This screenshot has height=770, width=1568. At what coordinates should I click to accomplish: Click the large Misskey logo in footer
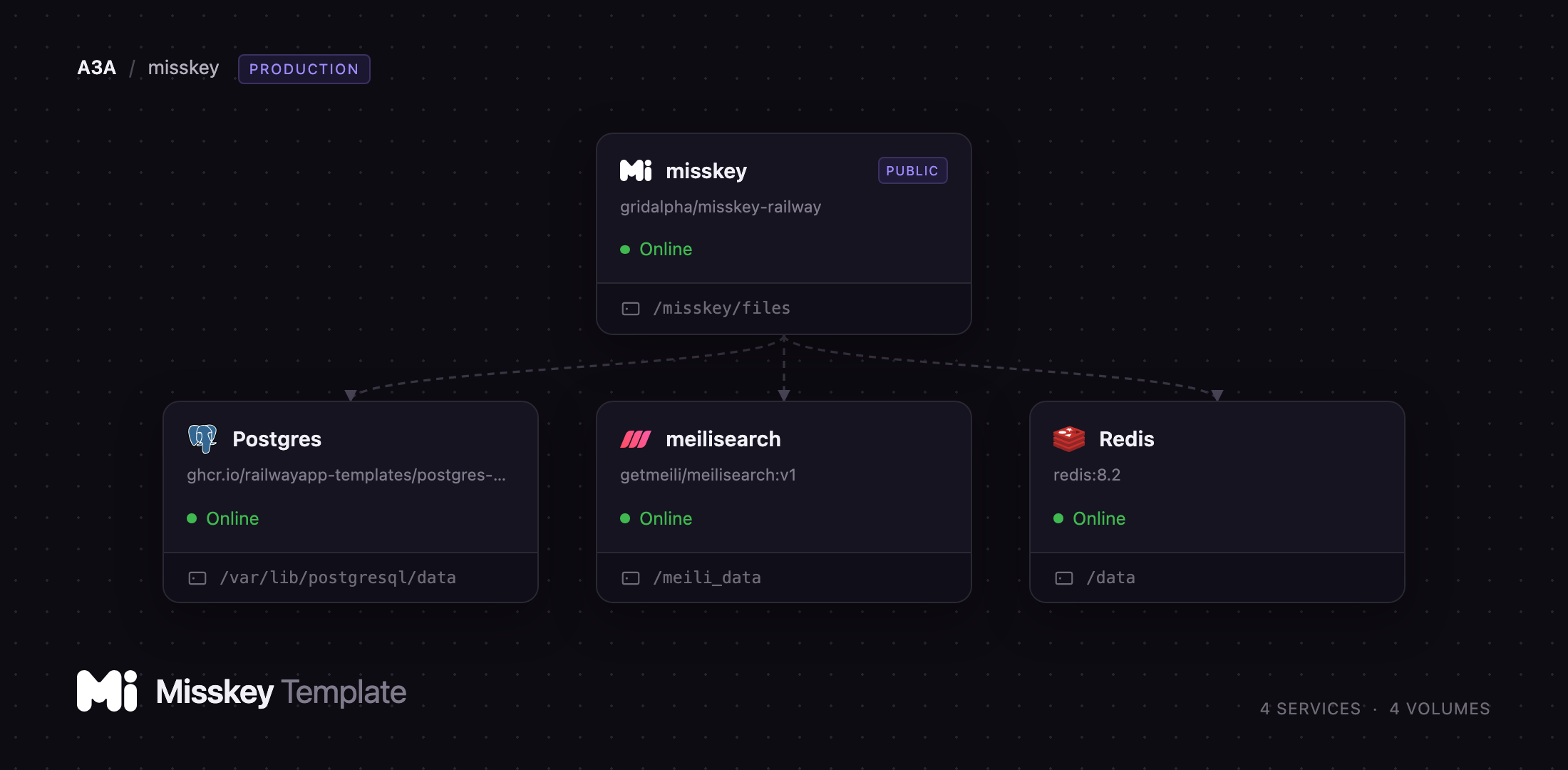107,691
